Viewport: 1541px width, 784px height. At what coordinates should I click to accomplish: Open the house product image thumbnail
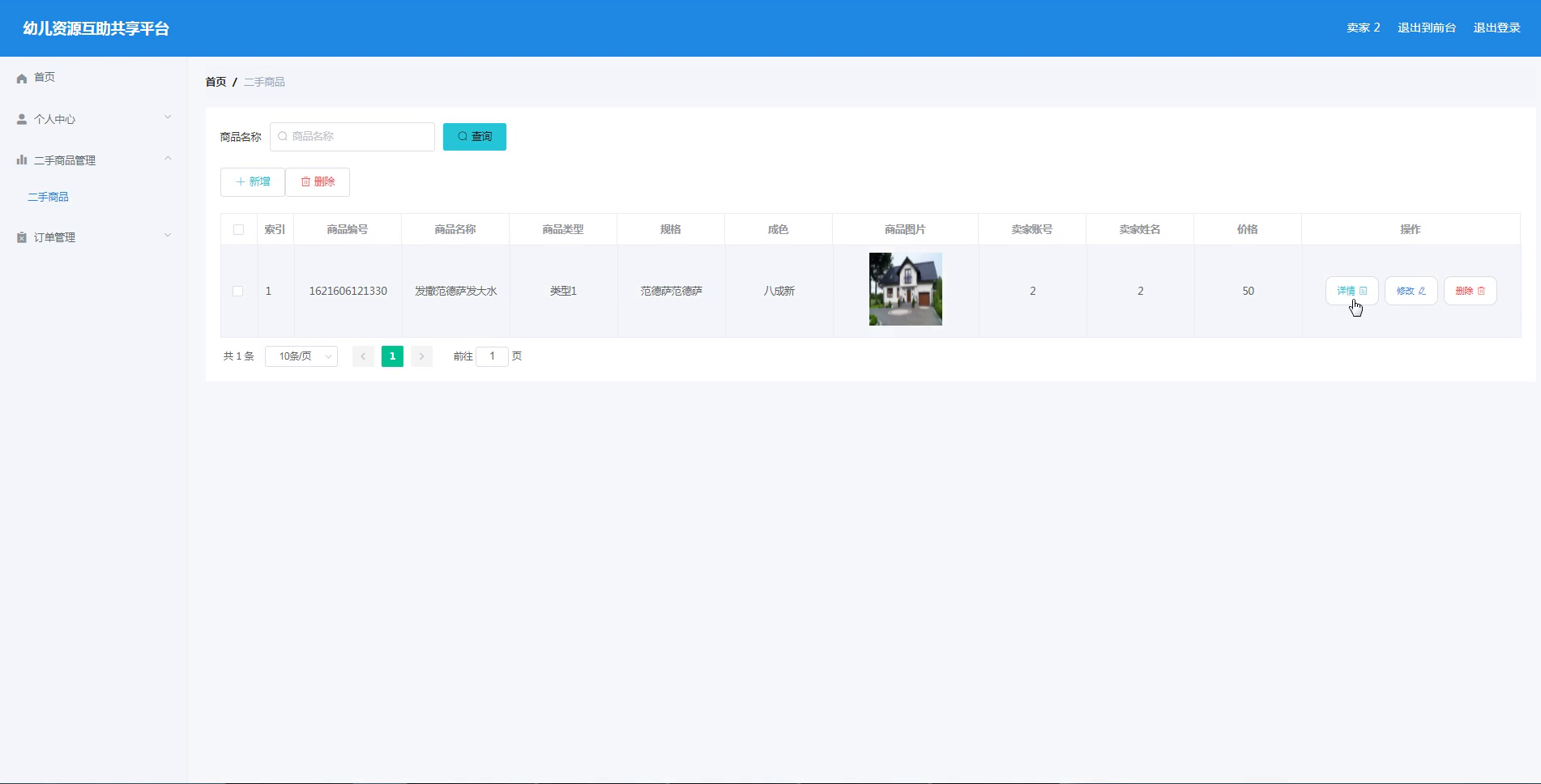pyautogui.click(x=906, y=289)
